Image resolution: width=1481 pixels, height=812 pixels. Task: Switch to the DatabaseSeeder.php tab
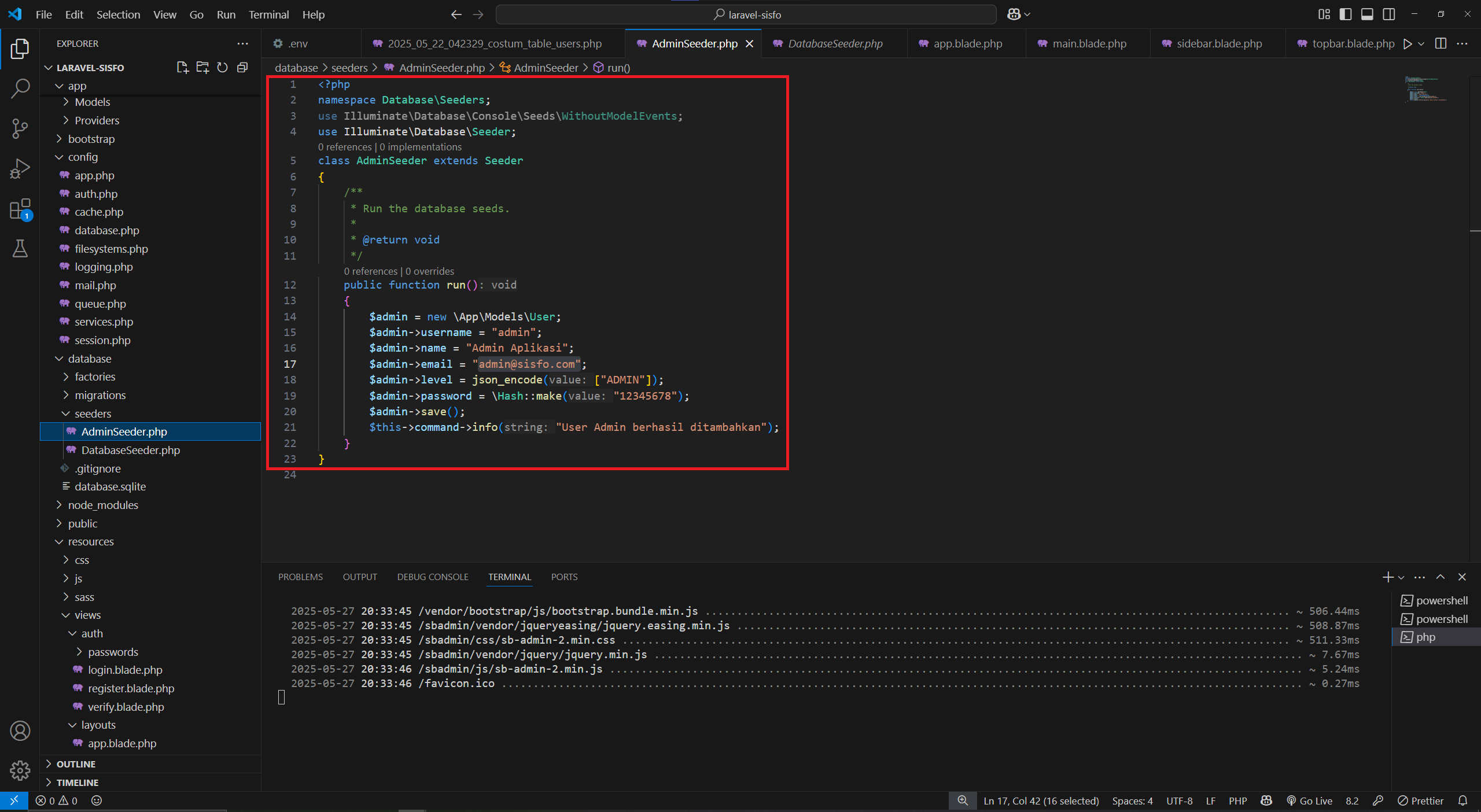834,43
